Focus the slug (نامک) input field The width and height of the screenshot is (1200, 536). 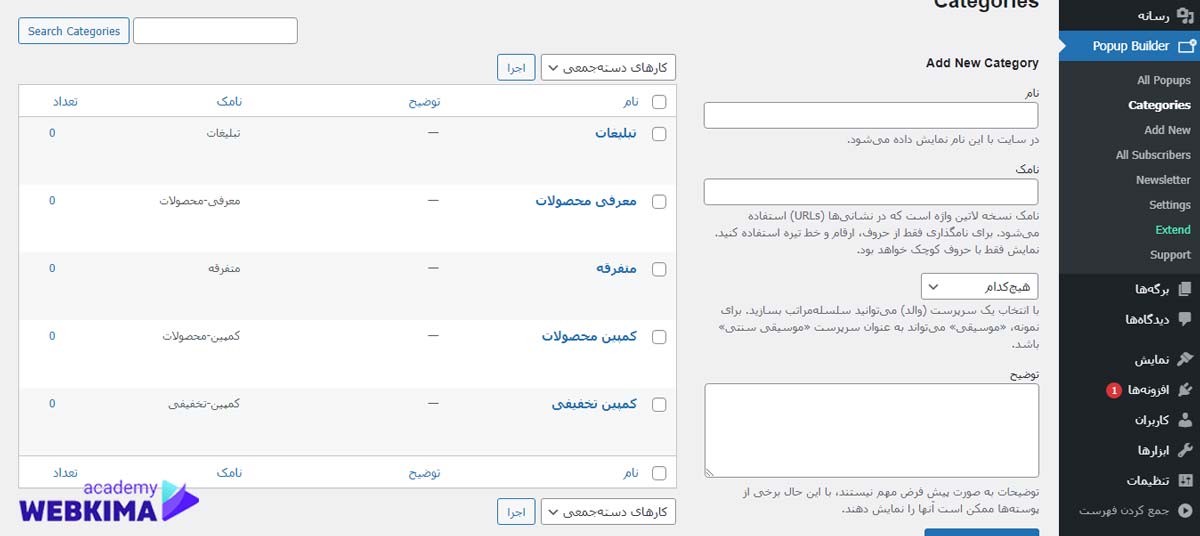[x=871, y=192]
